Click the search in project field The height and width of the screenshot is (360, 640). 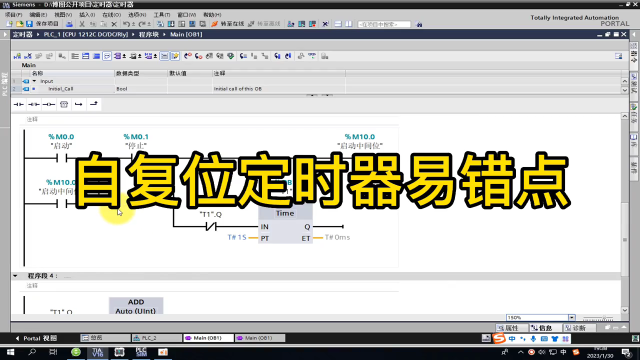click(384, 24)
